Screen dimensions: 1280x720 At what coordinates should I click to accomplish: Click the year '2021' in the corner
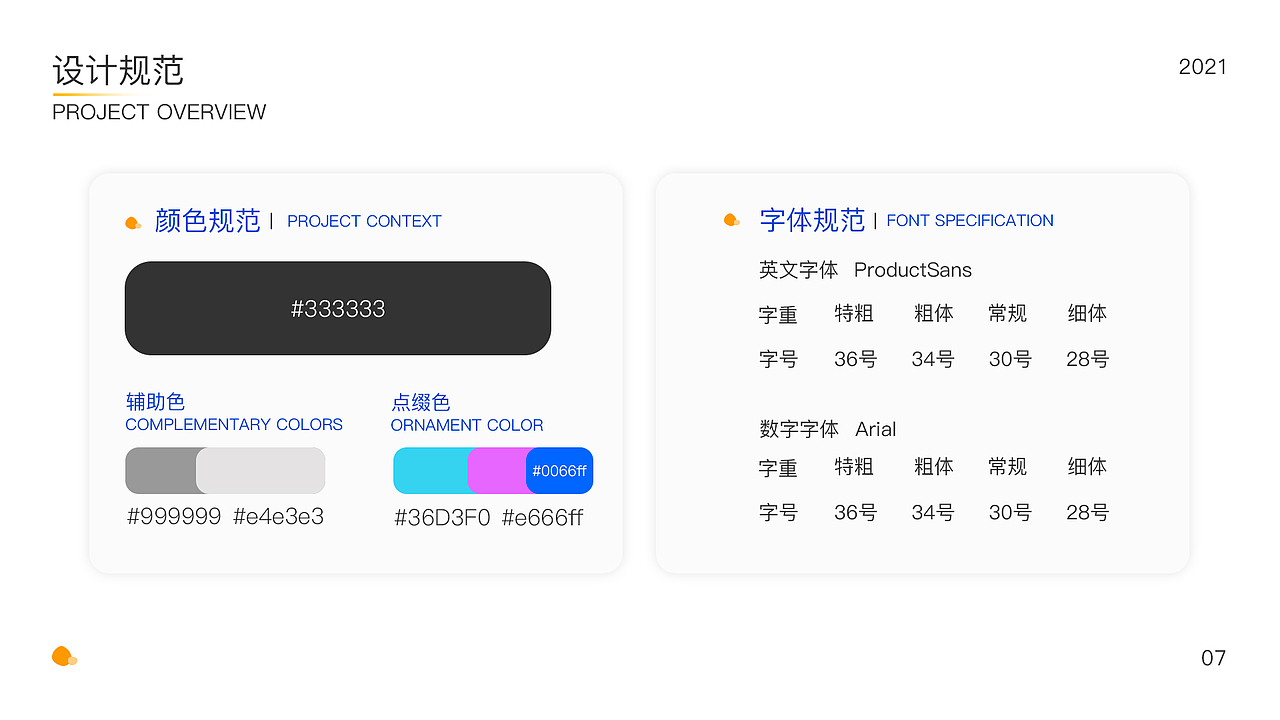tap(1203, 67)
